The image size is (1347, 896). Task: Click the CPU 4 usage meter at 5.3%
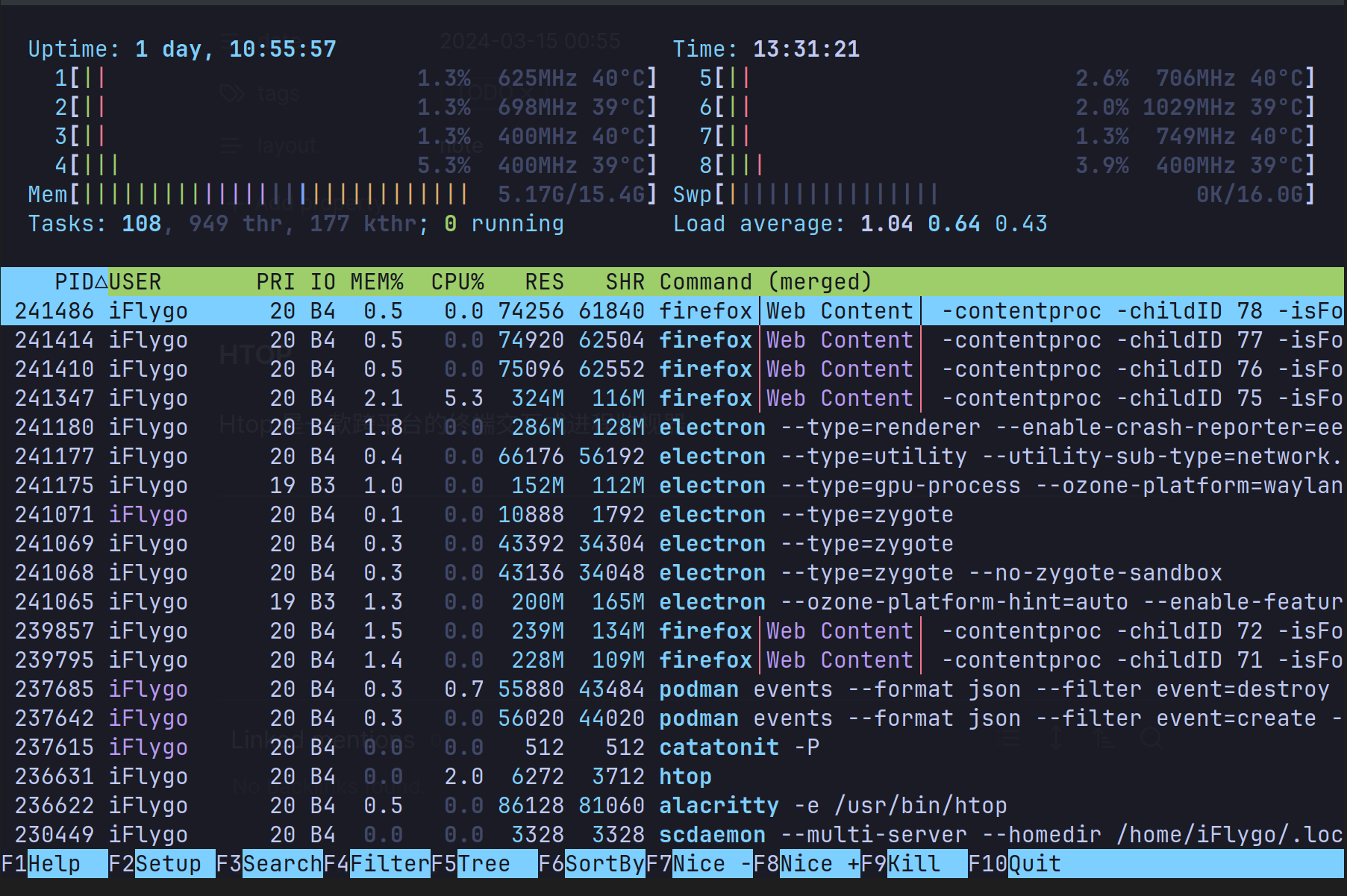356,166
